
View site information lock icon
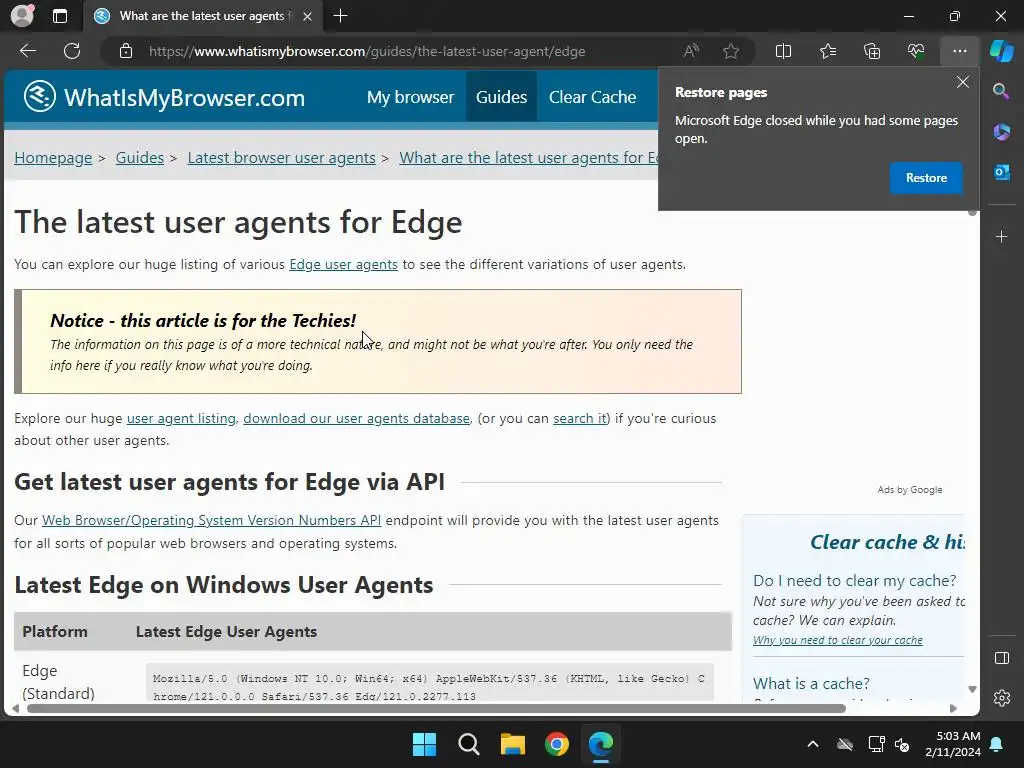[x=126, y=51]
